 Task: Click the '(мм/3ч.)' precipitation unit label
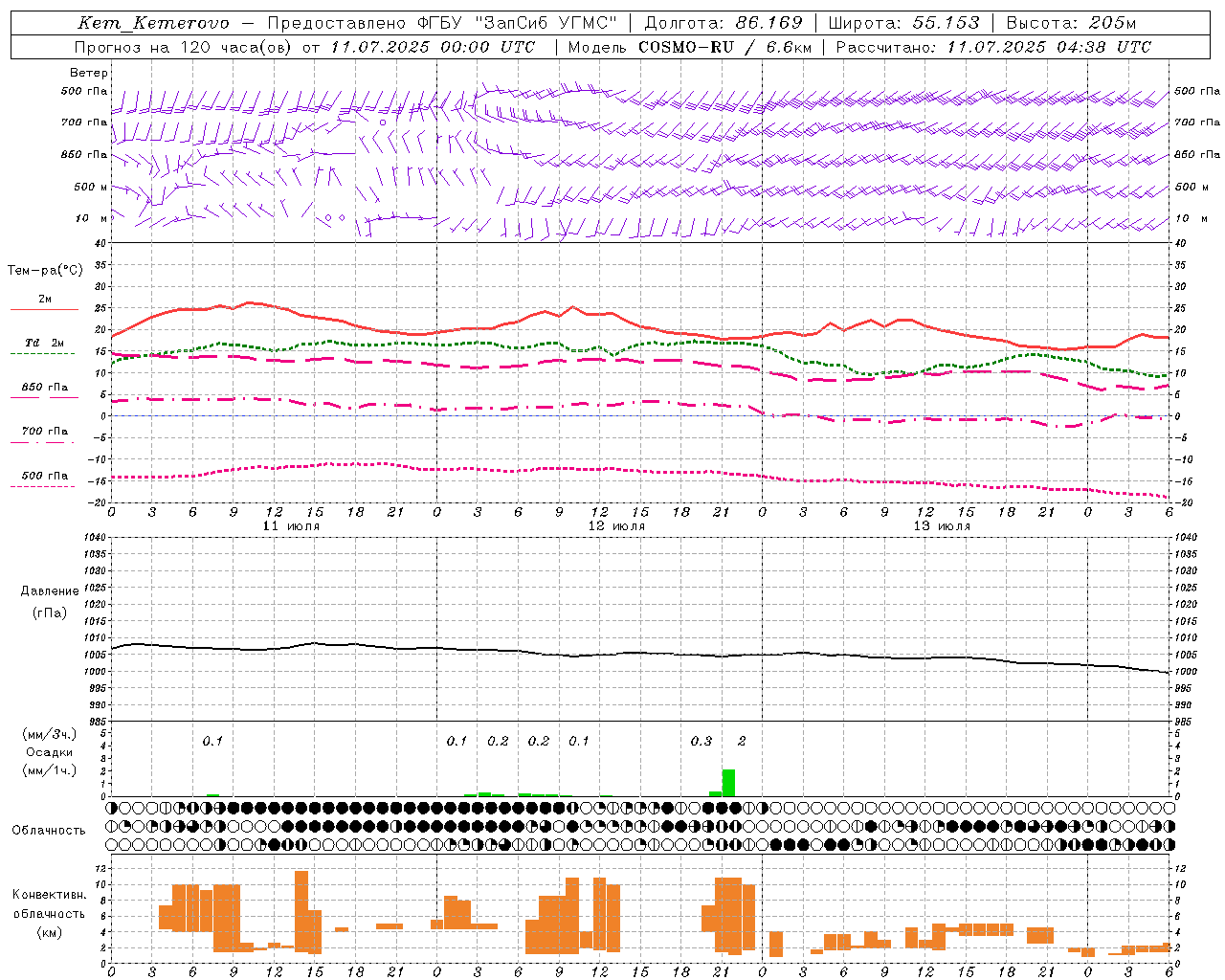[x=50, y=734]
